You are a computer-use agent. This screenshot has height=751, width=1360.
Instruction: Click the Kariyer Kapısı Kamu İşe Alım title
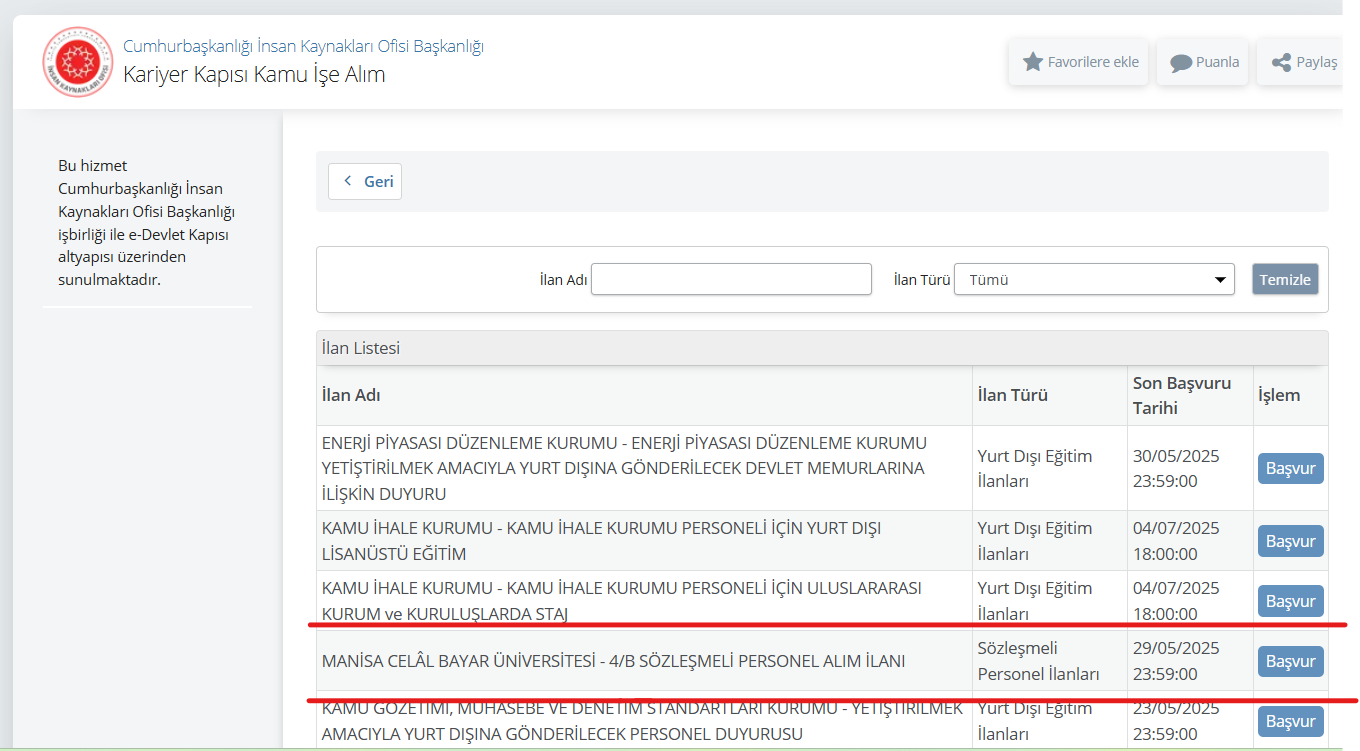pyautogui.click(x=254, y=74)
